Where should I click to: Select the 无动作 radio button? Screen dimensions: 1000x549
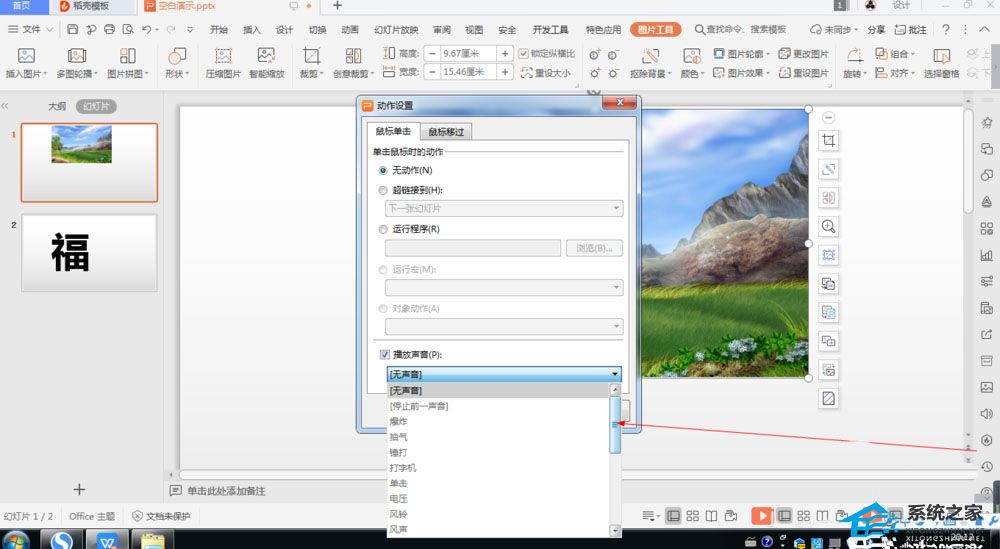(x=383, y=170)
